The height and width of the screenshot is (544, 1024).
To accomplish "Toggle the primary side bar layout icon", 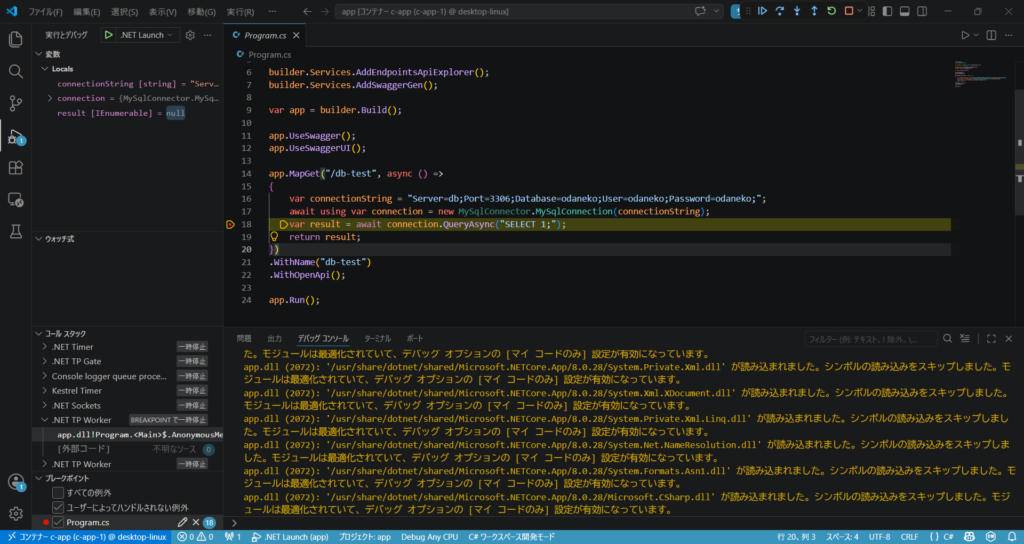I will [x=887, y=11].
